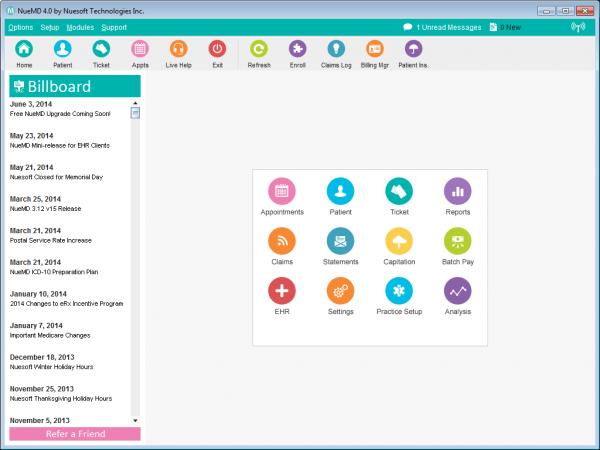
Task: Click the 'January 7, 2014' date heading
Action: tap(36, 326)
